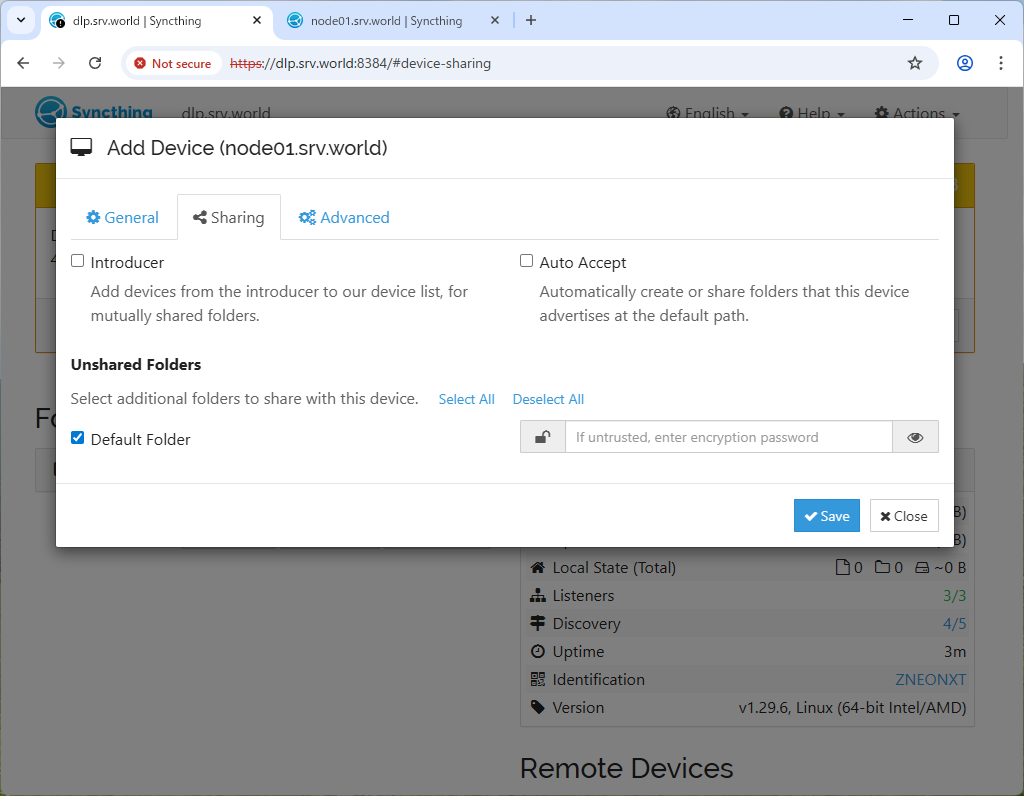Click the Local State folder count icon
The width and height of the screenshot is (1024, 796).
(x=882, y=567)
